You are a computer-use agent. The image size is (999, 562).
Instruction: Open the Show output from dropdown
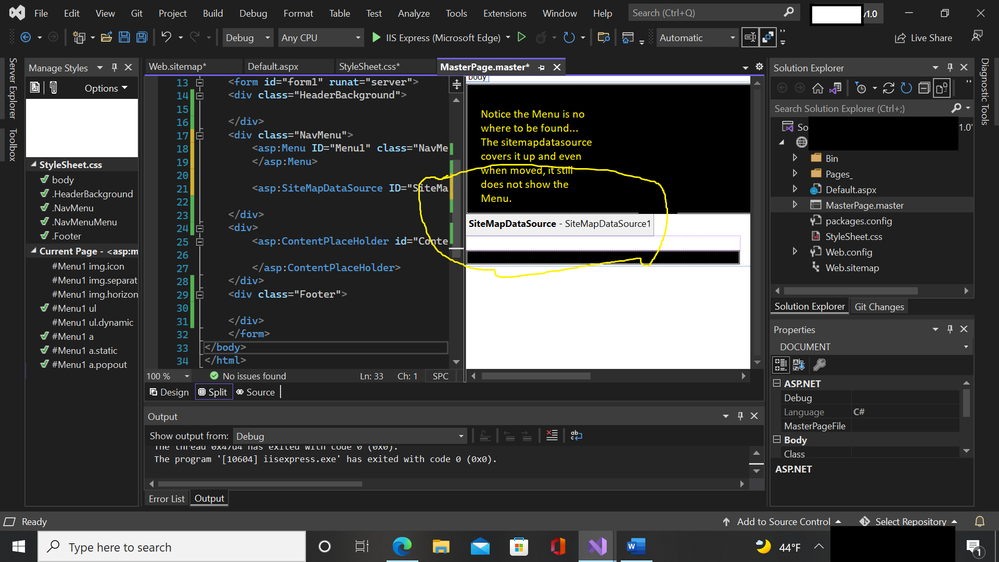tap(350, 436)
